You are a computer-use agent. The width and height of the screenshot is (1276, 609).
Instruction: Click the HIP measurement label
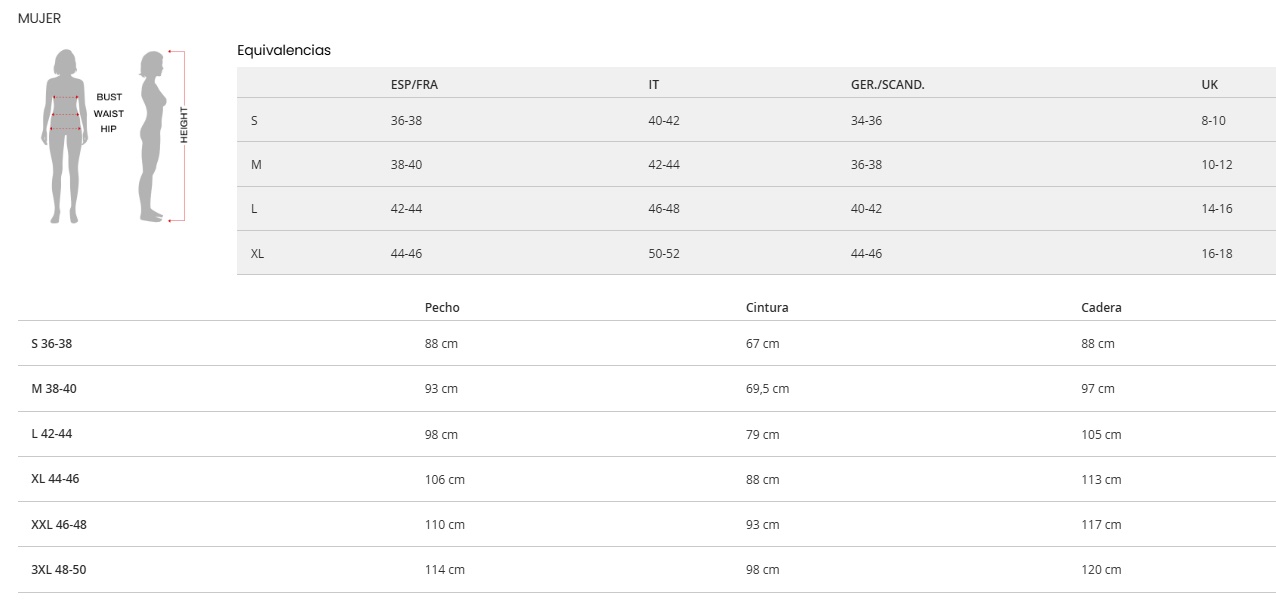[x=108, y=129]
